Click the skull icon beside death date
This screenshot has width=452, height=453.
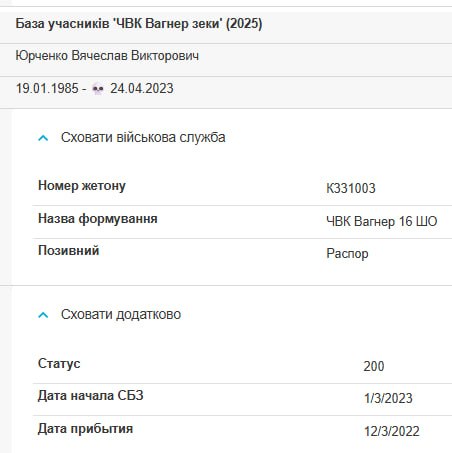[x=98, y=89]
